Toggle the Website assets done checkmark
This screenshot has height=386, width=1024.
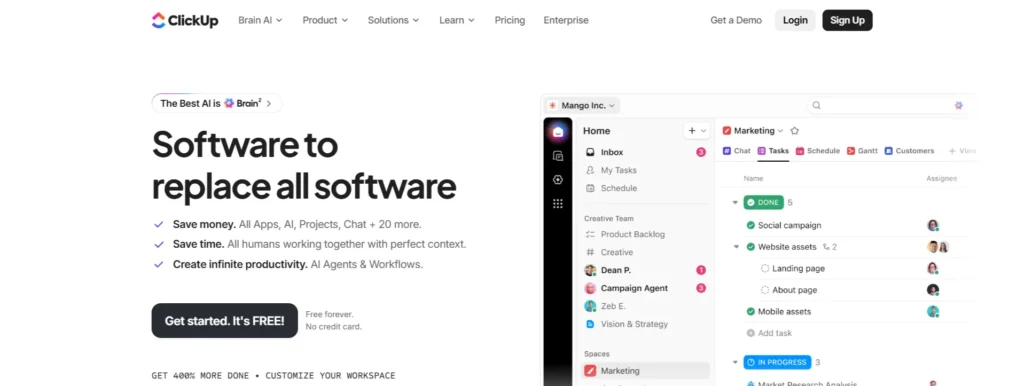coord(750,247)
